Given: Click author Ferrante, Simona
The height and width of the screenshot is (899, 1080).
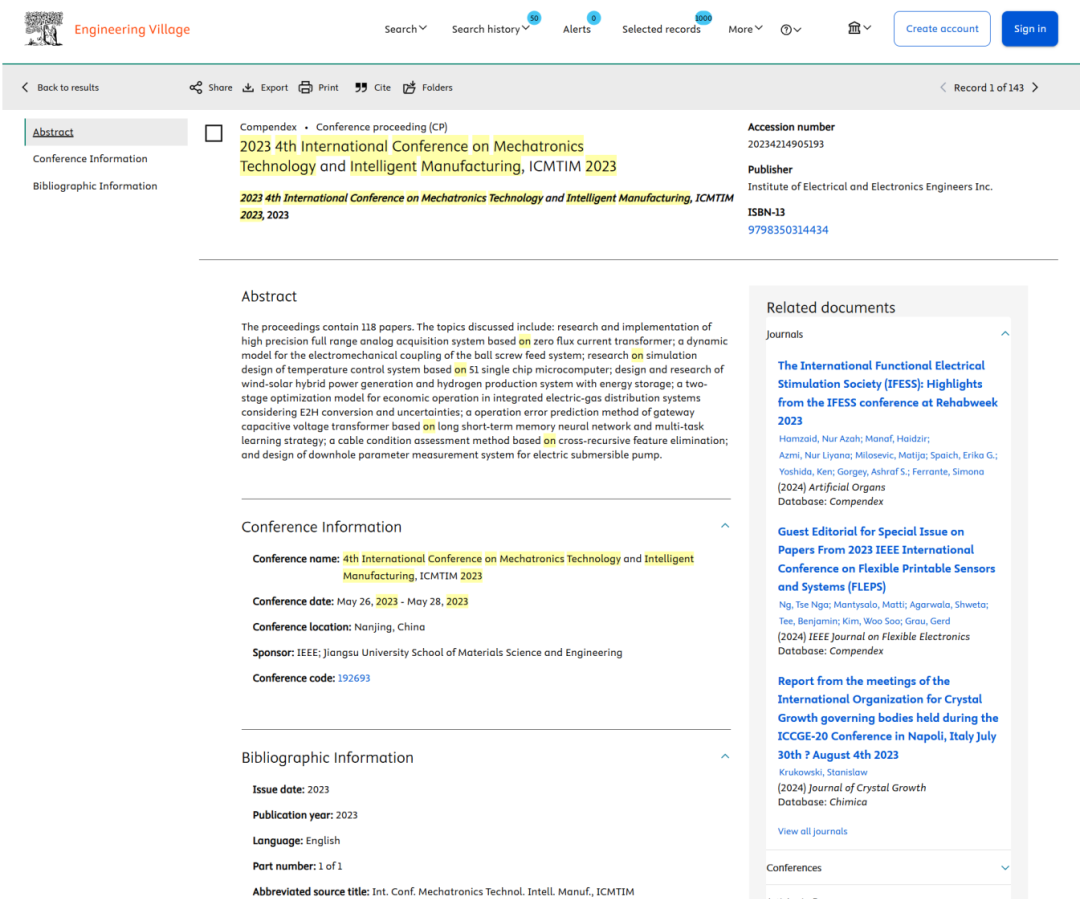Looking at the screenshot, I should (x=948, y=472).
